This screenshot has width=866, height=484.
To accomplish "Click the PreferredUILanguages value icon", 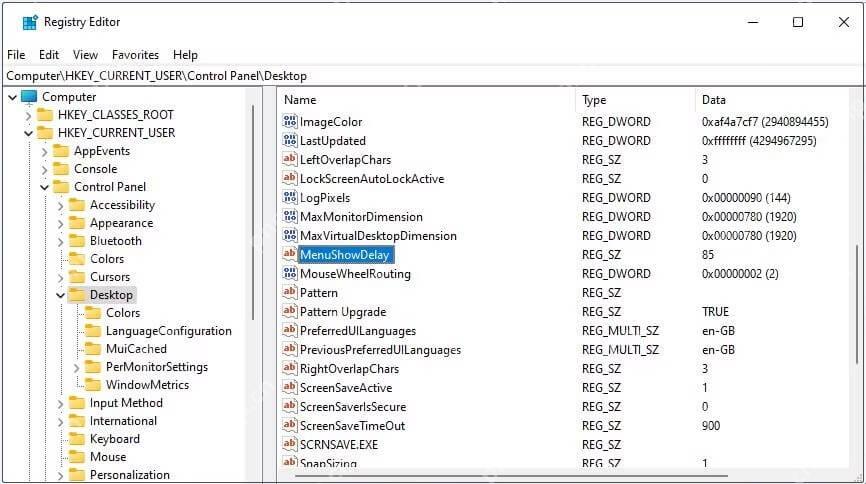I will 290,330.
